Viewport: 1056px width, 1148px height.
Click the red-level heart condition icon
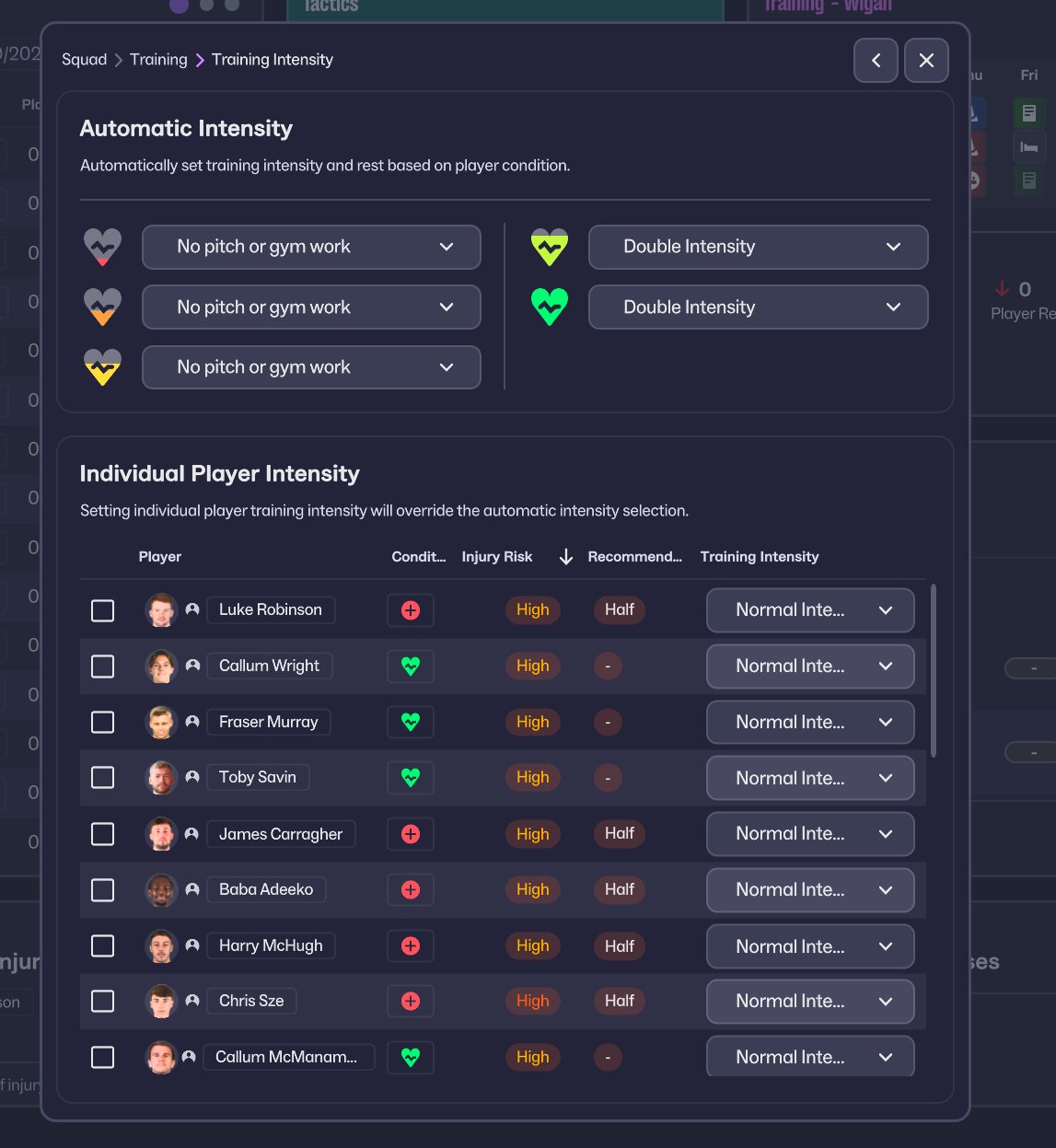pyautogui.click(x=102, y=247)
